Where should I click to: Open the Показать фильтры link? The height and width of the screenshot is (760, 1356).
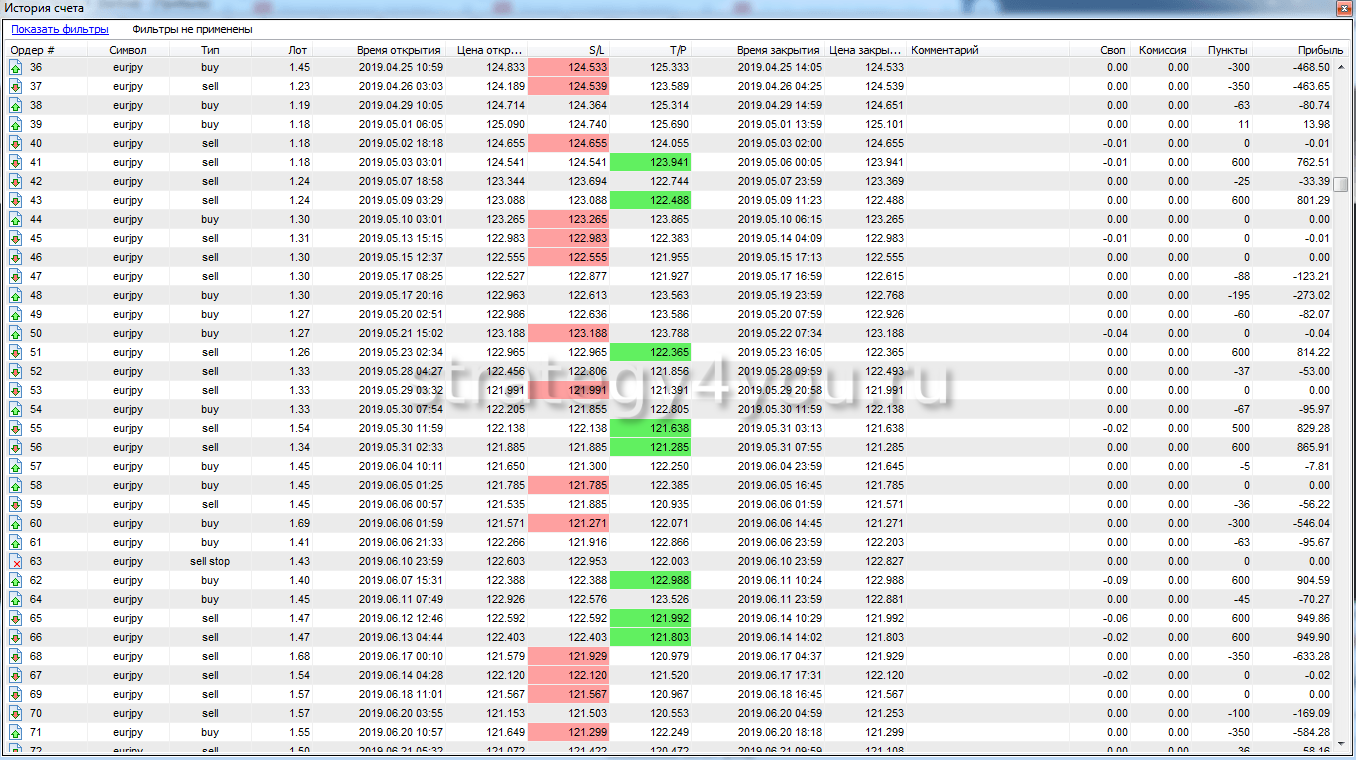click(59, 30)
